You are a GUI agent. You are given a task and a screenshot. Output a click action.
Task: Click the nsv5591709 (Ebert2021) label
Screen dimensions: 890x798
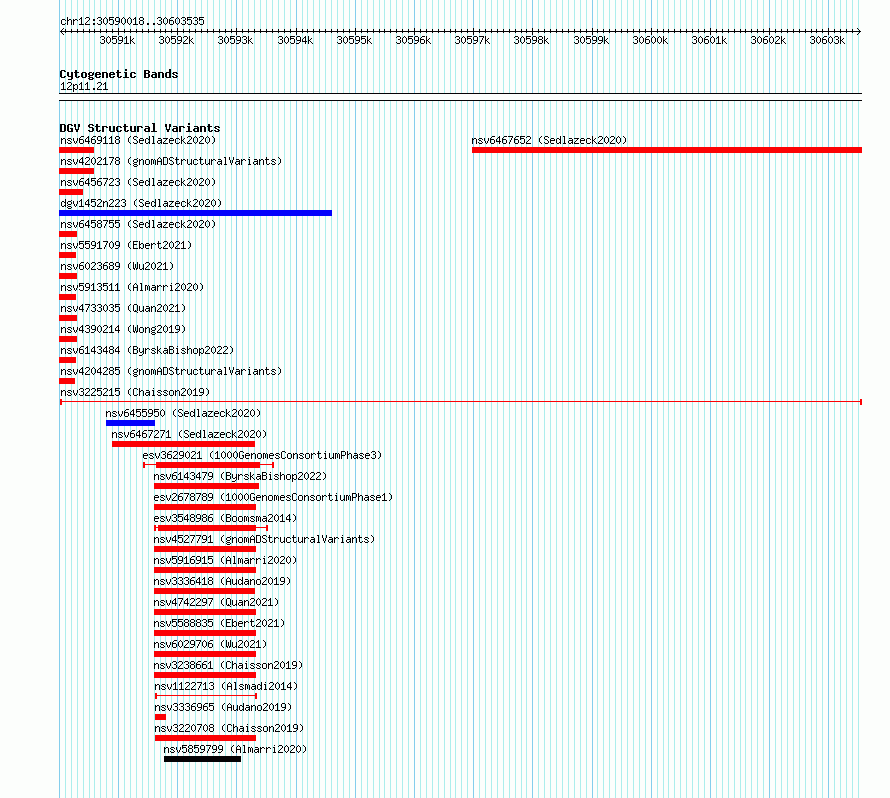[x=126, y=245]
